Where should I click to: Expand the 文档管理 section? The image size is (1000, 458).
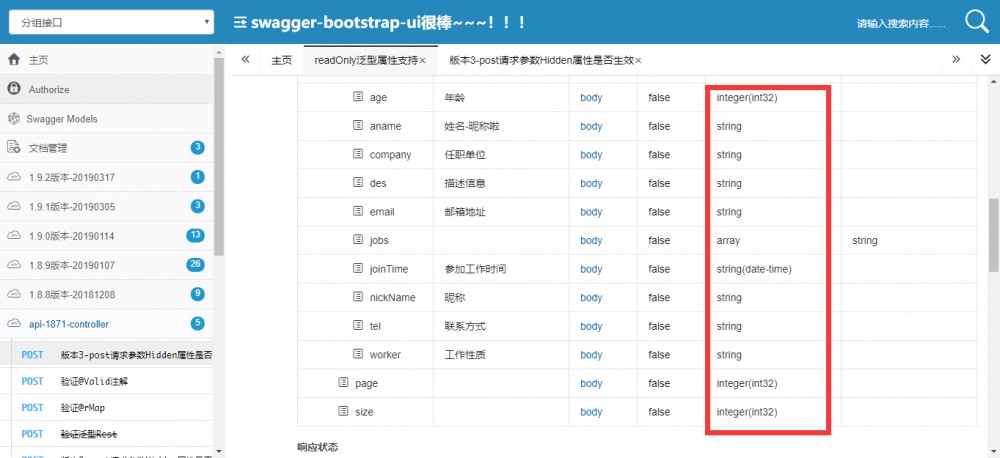tap(107, 148)
